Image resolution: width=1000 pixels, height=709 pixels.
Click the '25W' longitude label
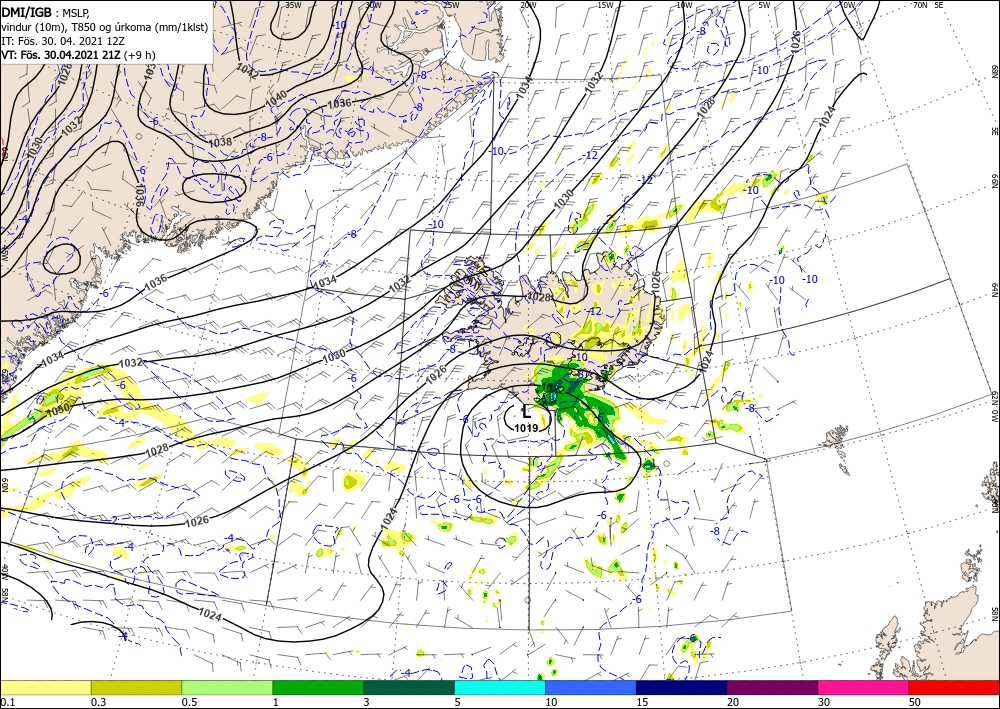pos(451,4)
